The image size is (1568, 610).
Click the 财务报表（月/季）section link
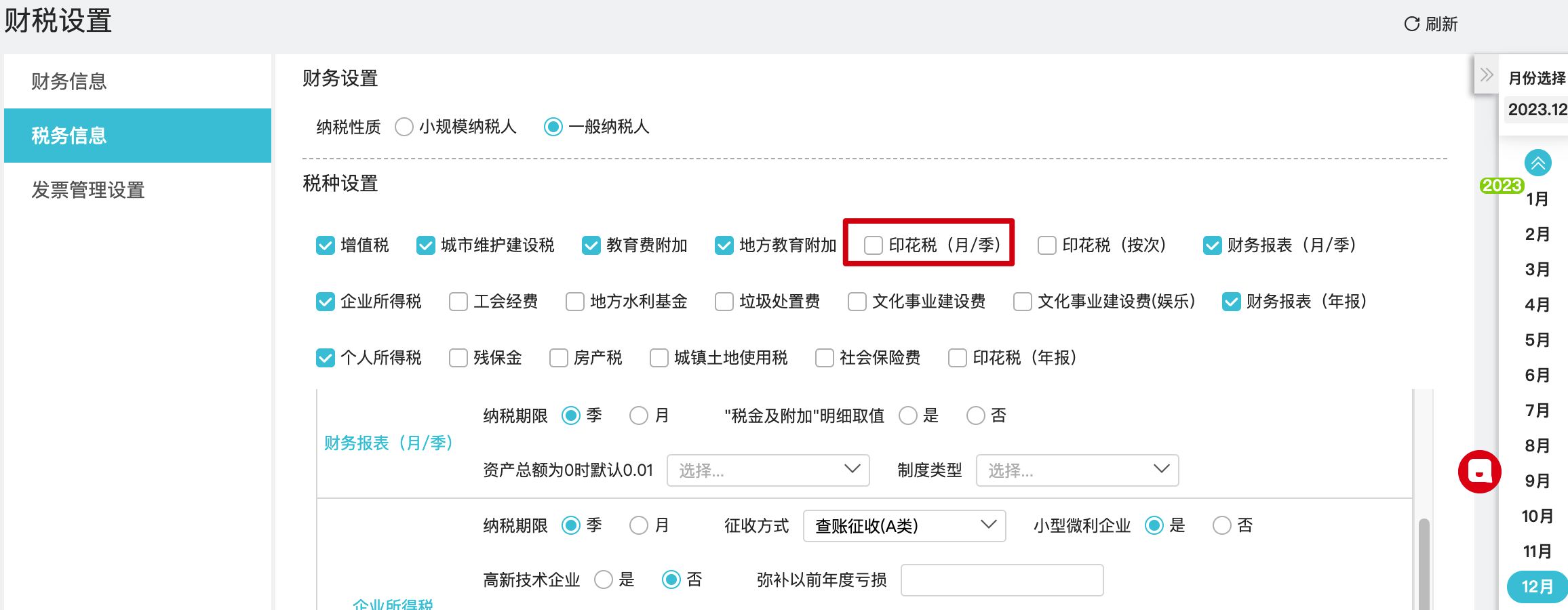pos(388,443)
